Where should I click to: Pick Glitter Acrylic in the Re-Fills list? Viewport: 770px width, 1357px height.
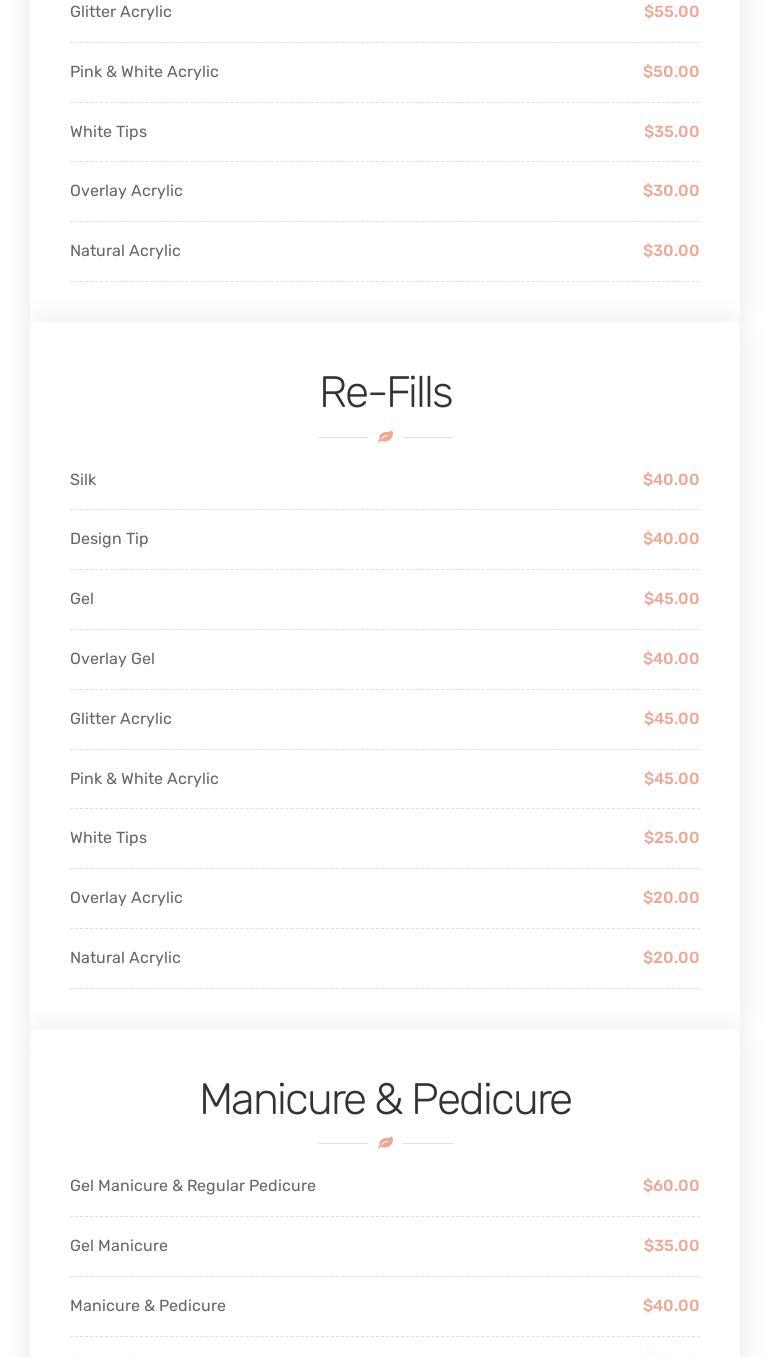click(x=121, y=719)
